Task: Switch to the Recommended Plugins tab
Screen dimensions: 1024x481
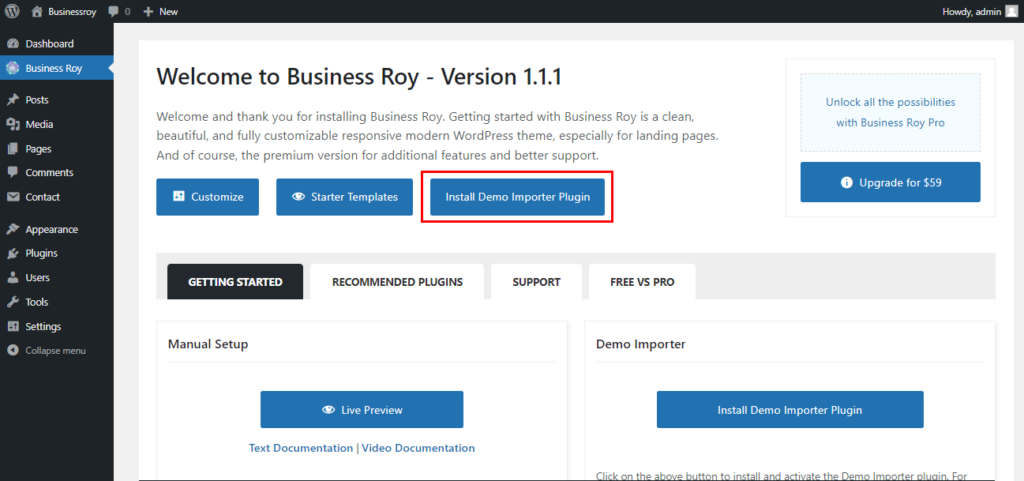Action: [397, 282]
